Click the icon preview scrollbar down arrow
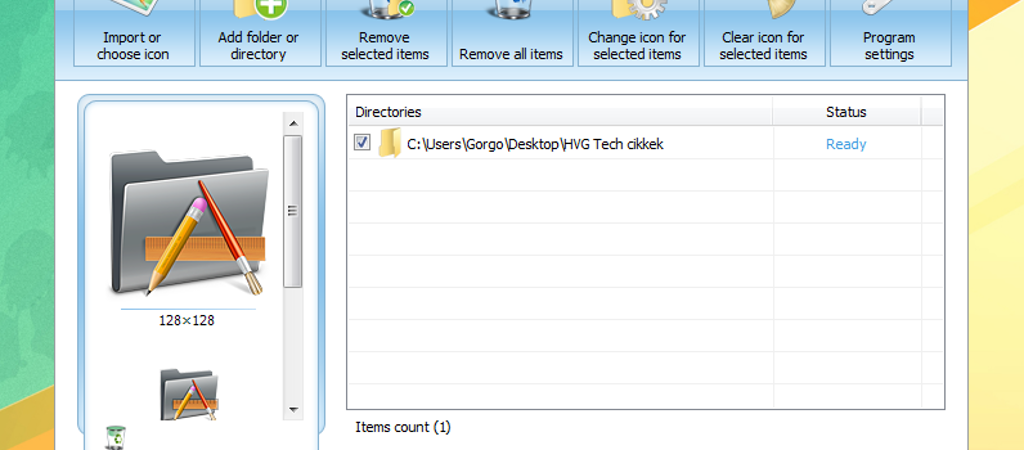This screenshot has height=450, width=1024. tap(293, 410)
